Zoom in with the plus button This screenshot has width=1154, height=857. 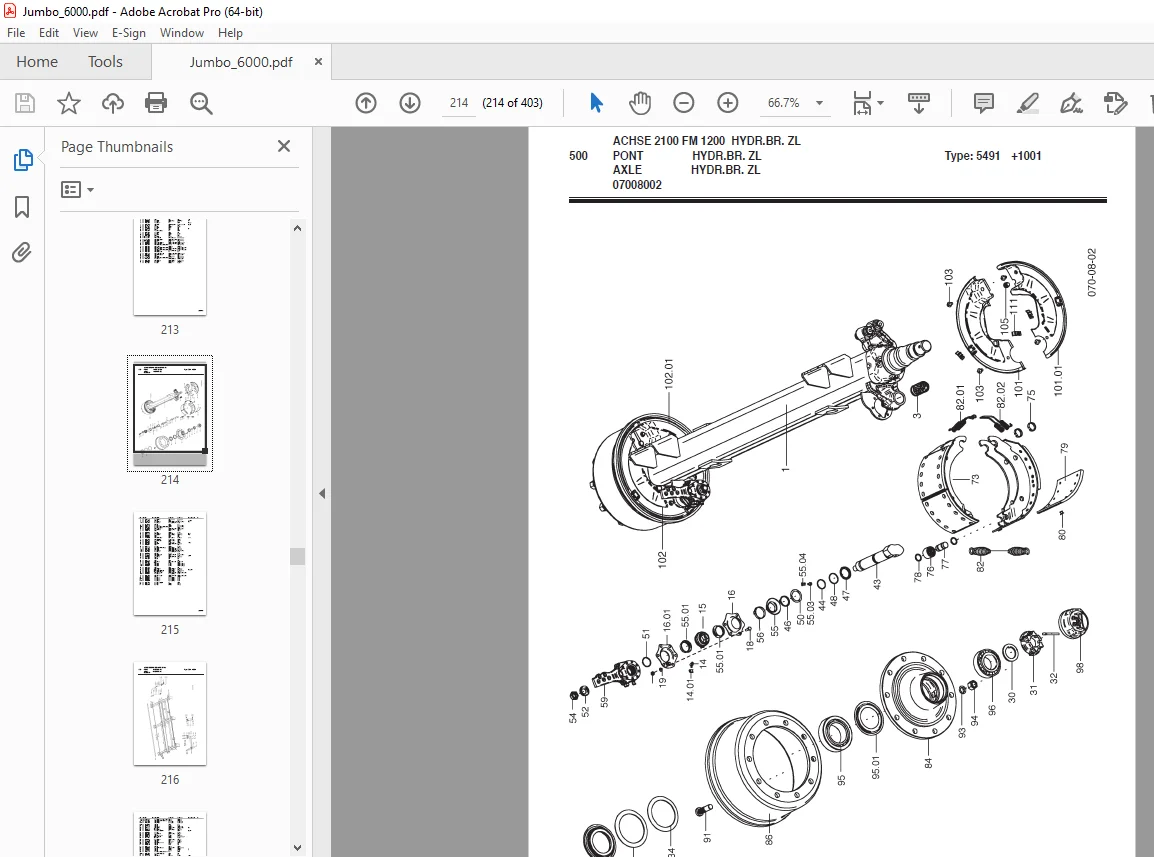[x=728, y=103]
